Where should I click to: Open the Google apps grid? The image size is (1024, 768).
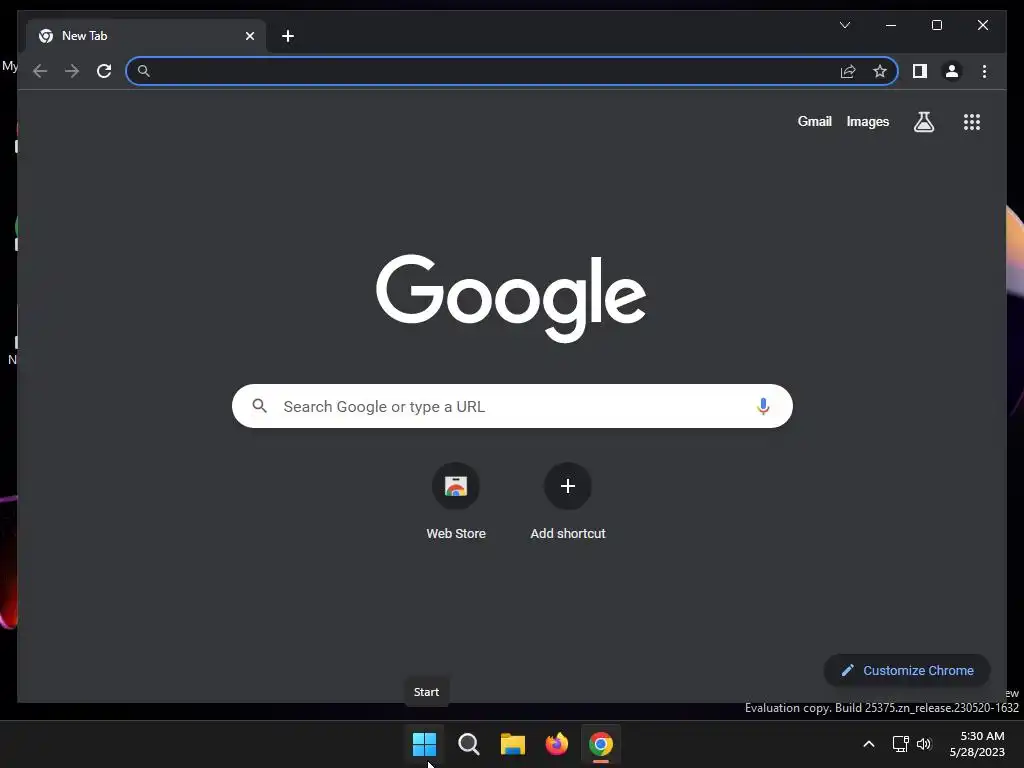[x=972, y=121]
